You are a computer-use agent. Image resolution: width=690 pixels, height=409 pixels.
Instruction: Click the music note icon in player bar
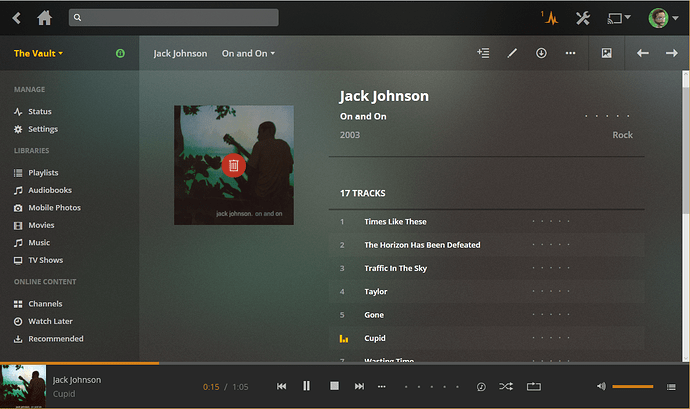pyautogui.click(x=481, y=387)
